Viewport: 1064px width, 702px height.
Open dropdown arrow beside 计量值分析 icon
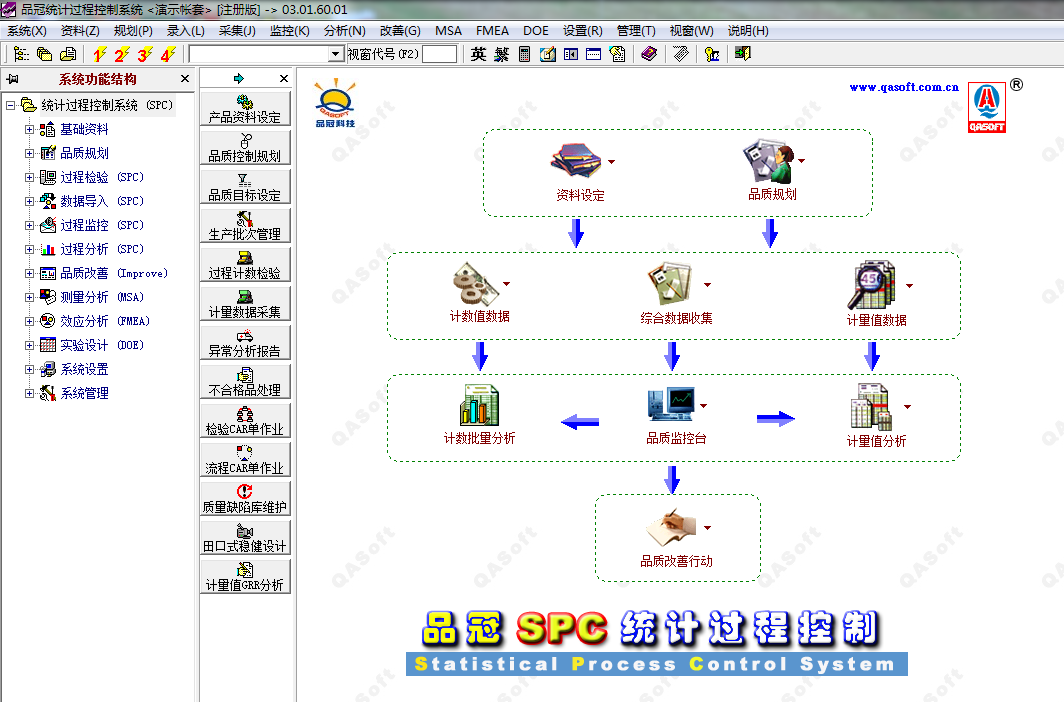(x=907, y=407)
